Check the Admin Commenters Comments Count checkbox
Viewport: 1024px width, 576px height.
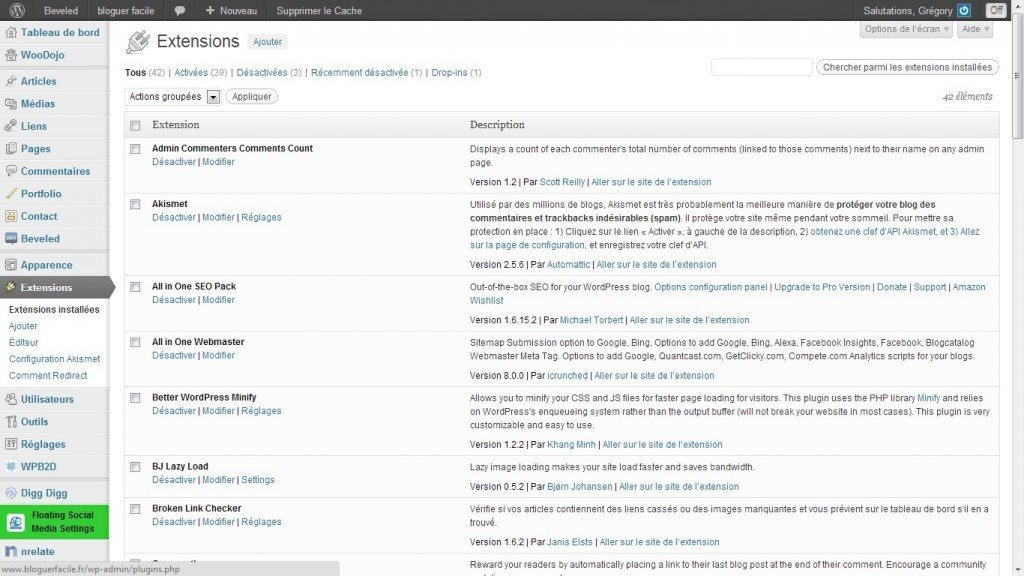(x=135, y=149)
